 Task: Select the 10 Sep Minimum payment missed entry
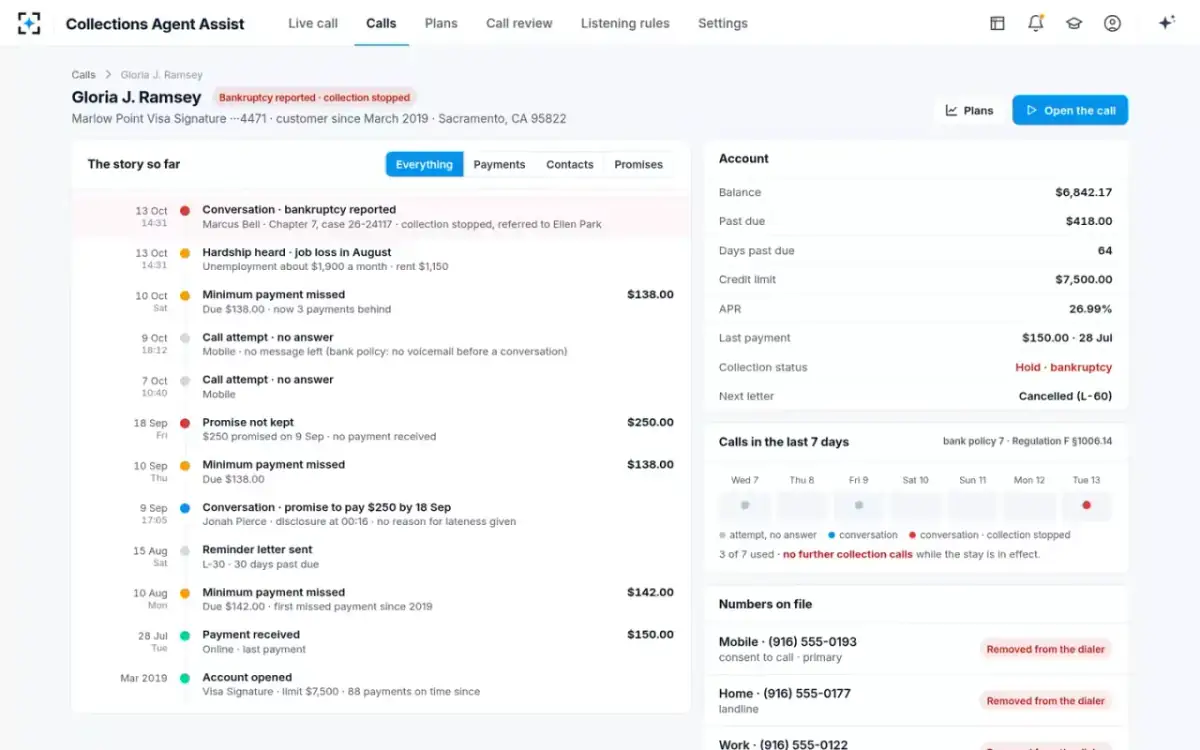[381, 472]
